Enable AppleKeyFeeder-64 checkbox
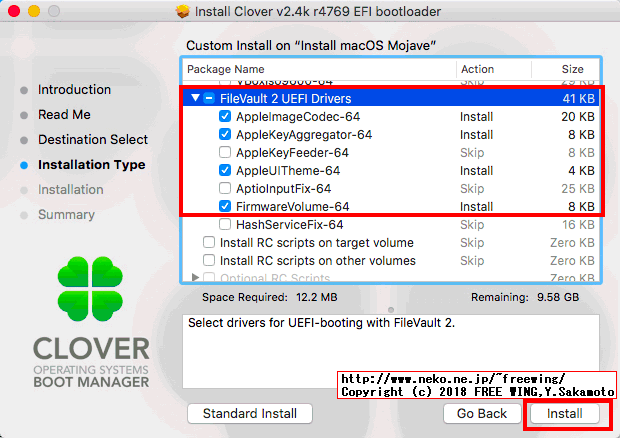This screenshot has width=620, height=438. coord(225,152)
